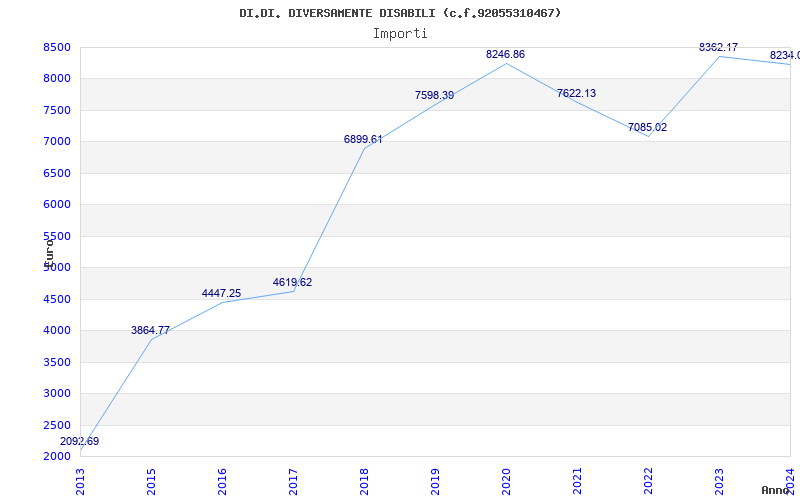Select the 2092.69 data label
This screenshot has height=500, width=800.
(80, 441)
